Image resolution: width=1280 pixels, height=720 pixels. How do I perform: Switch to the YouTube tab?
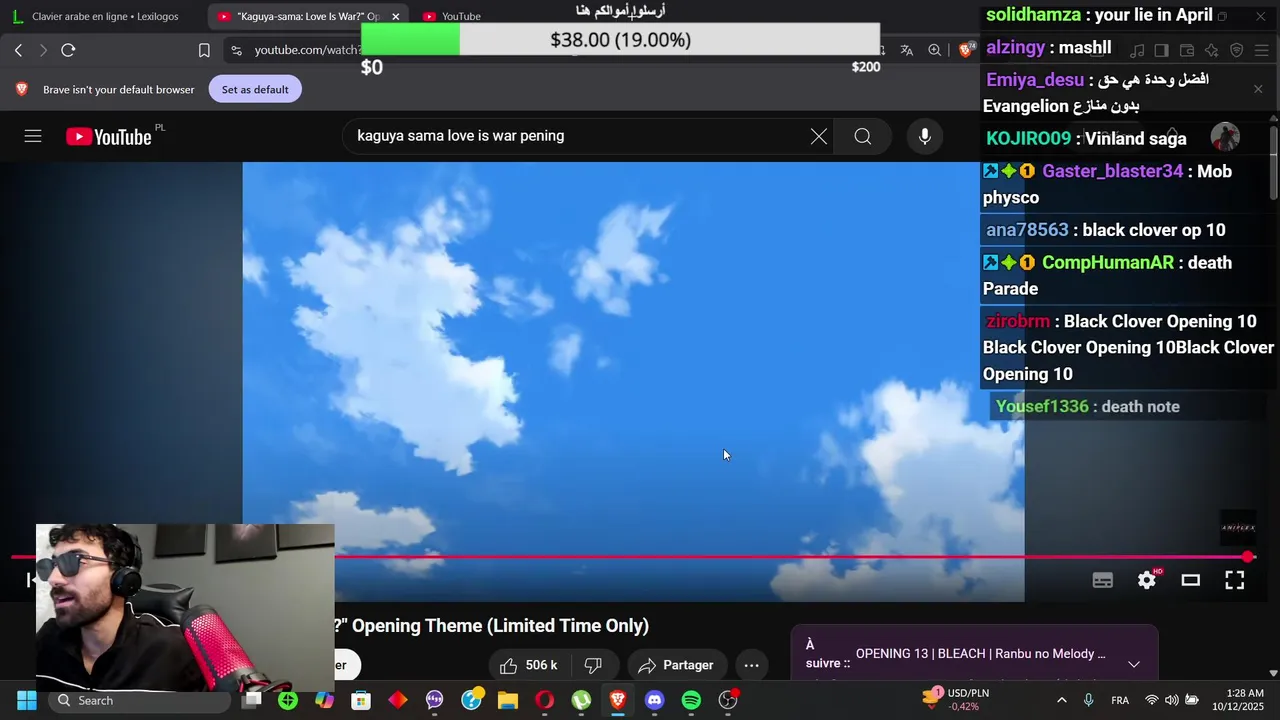tap(460, 16)
